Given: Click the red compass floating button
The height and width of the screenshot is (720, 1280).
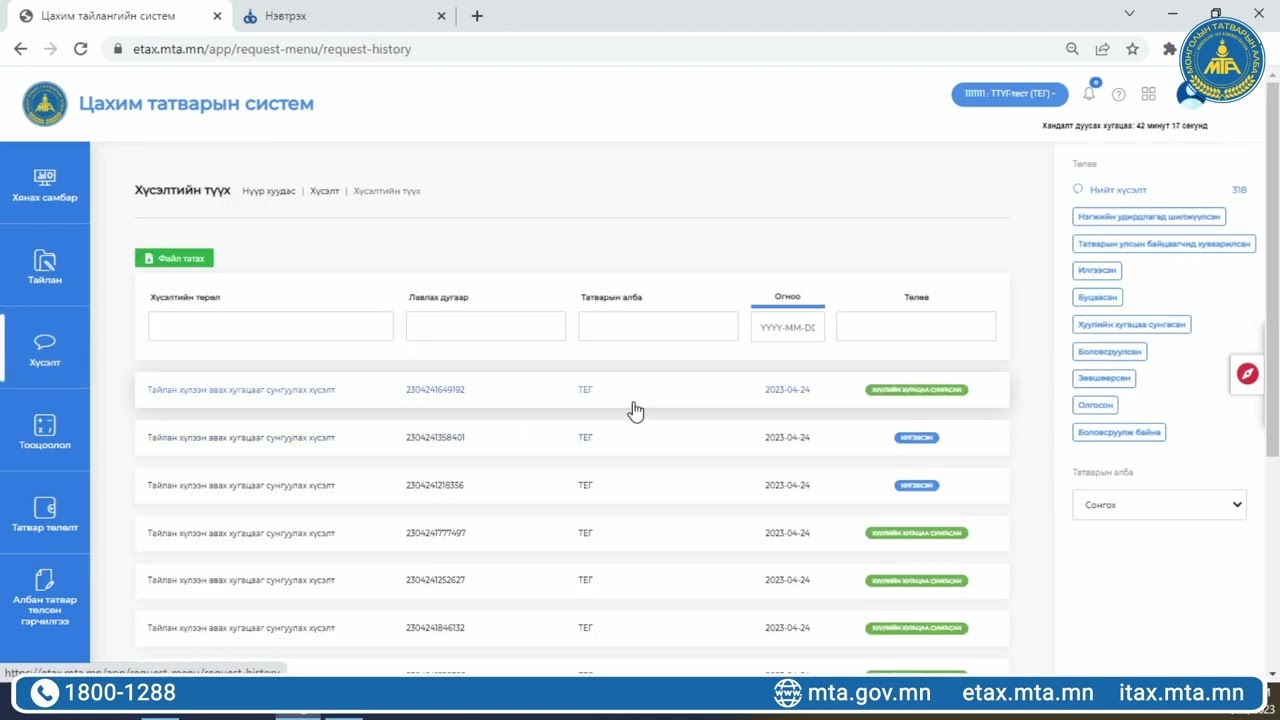Looking at the screenshot, I should point(1247,374).
